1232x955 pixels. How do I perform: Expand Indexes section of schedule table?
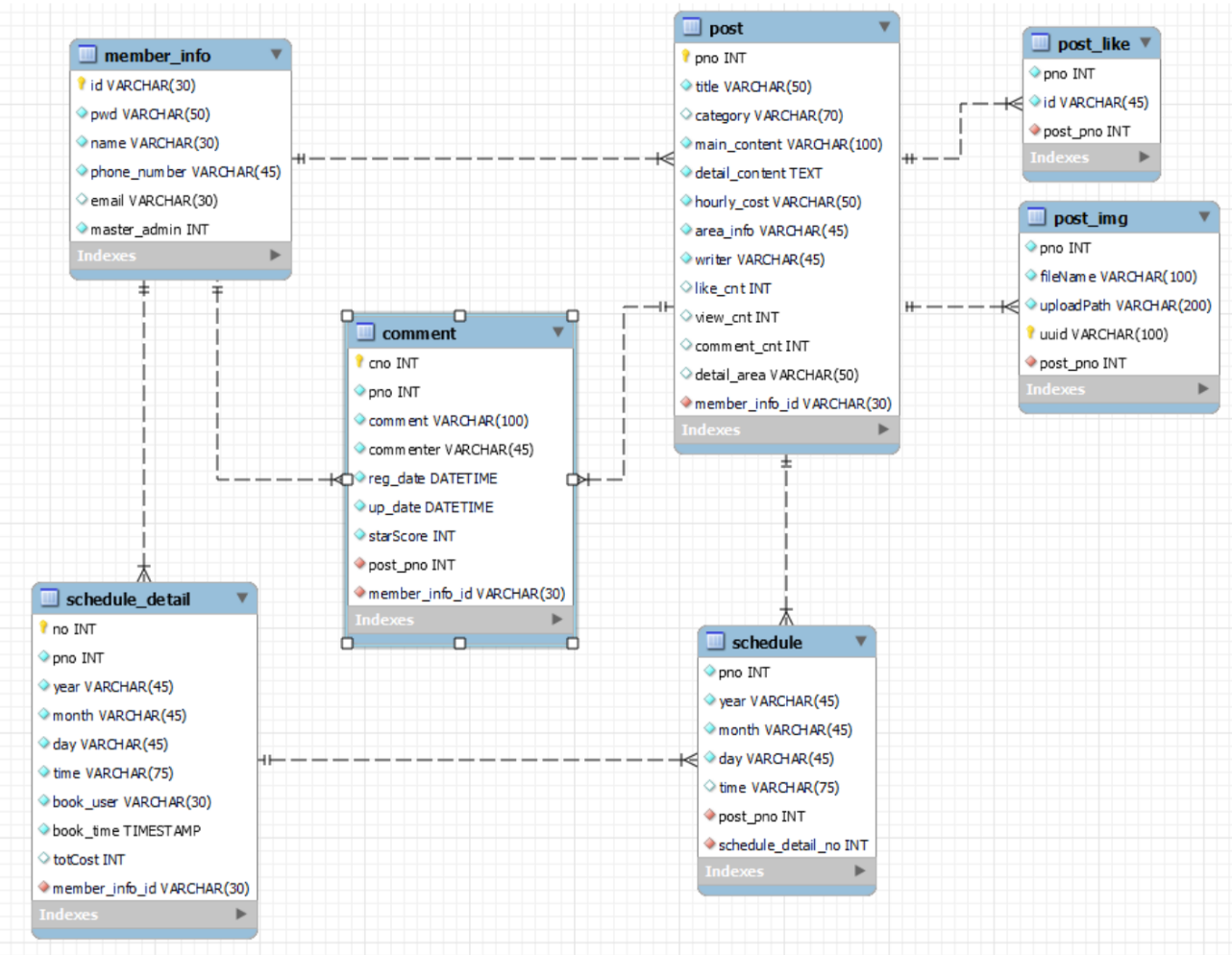pyautogui.click(x=860, y=870)
